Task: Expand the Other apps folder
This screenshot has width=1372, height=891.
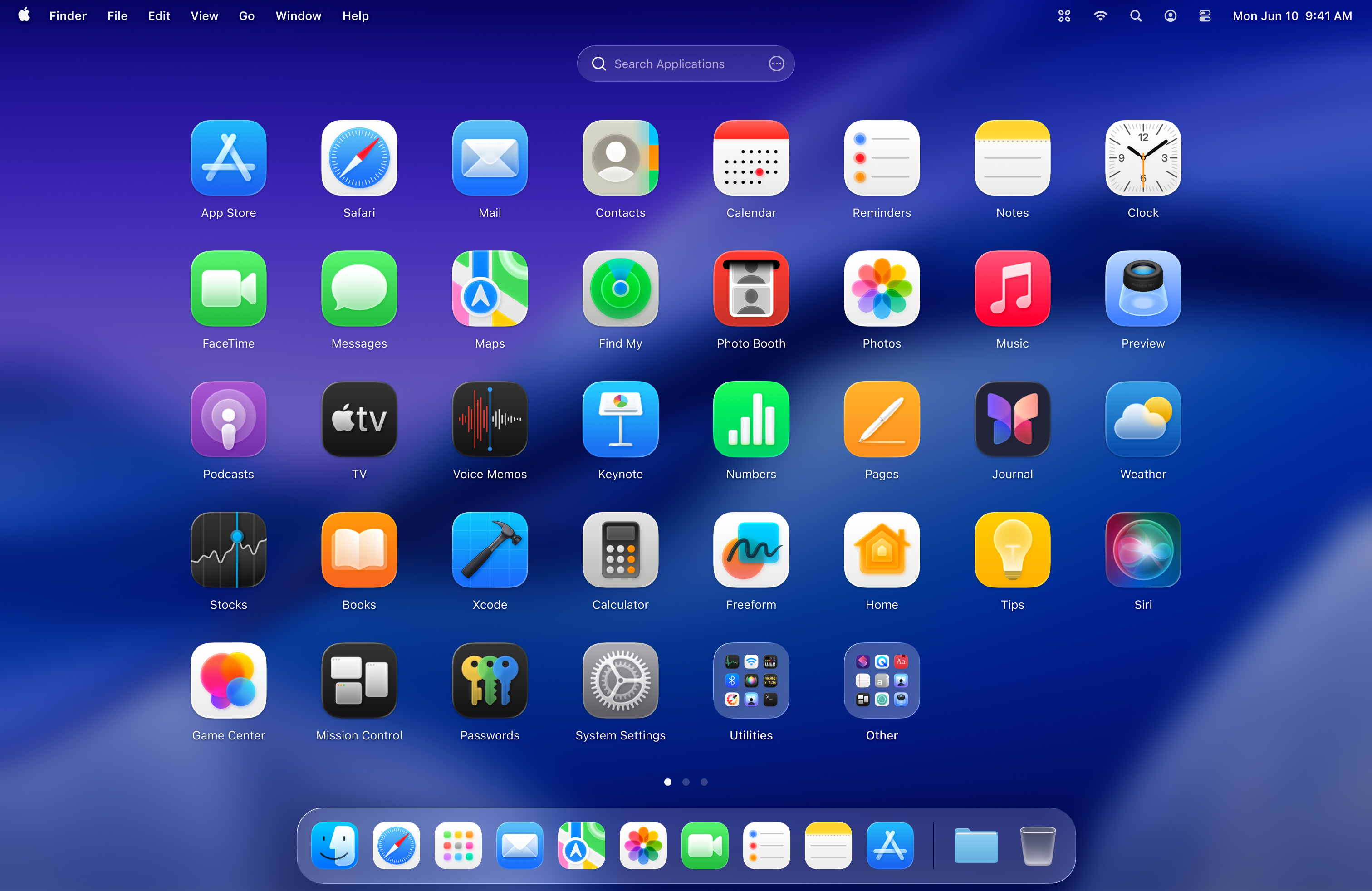Action: (882, 680)
